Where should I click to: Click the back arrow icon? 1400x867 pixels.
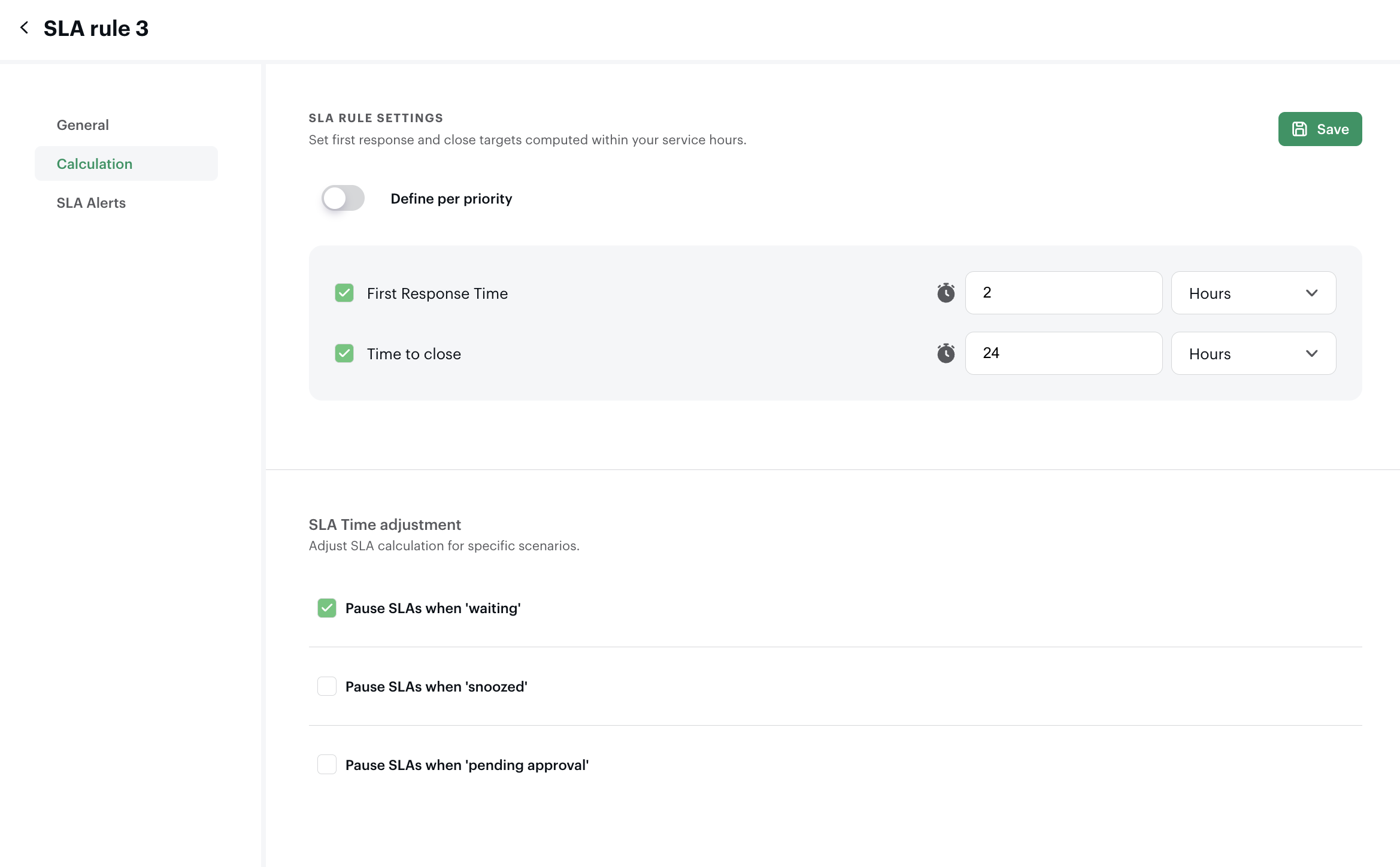25,28
